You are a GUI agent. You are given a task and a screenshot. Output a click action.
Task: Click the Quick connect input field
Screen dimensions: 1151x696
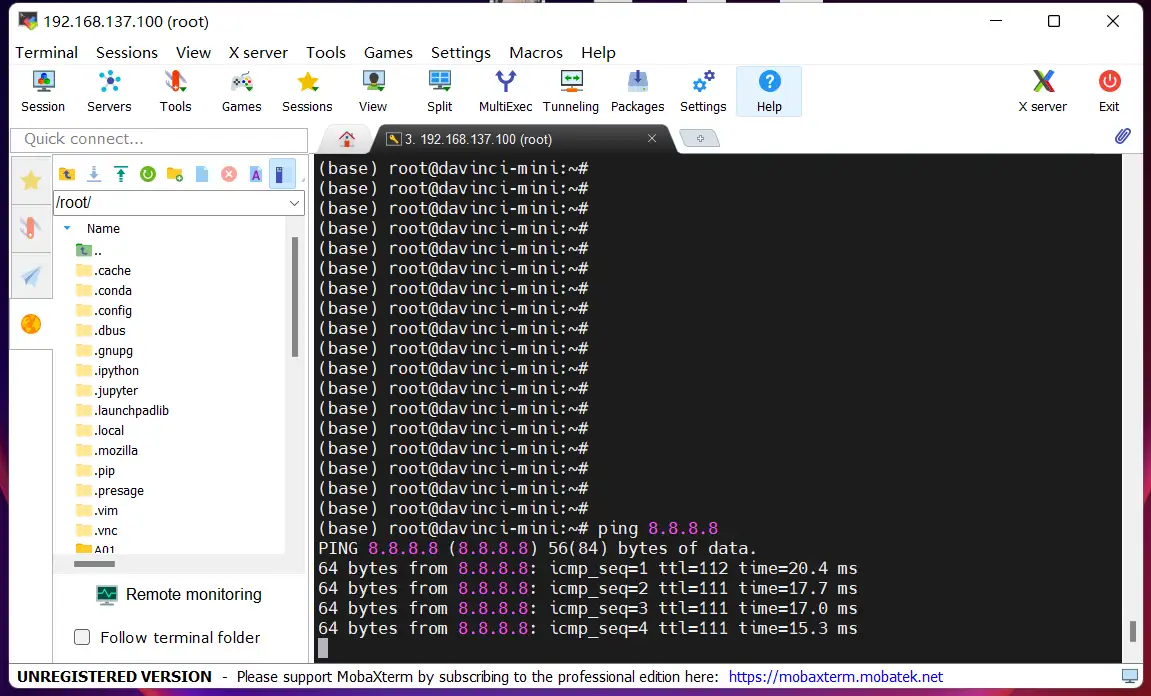pos(159,139)
